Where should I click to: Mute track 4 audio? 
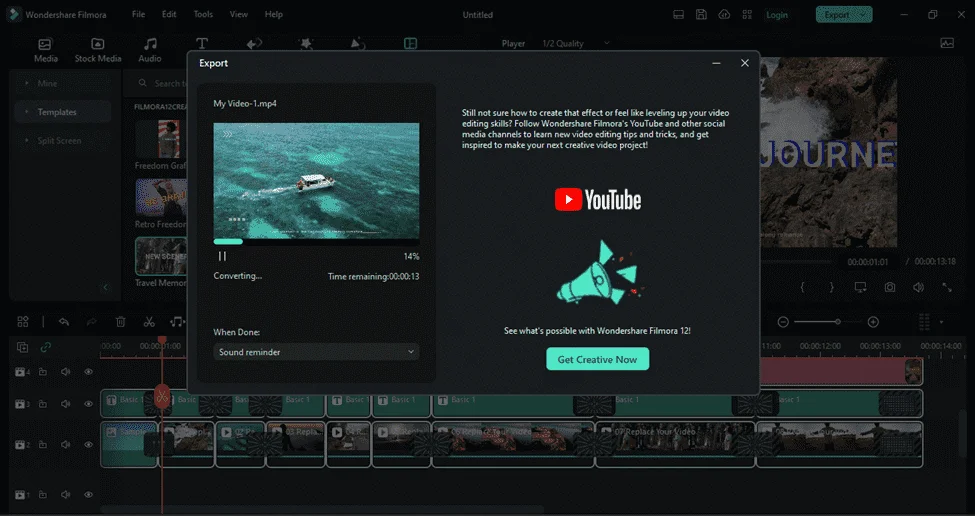[x=65, y=372]
